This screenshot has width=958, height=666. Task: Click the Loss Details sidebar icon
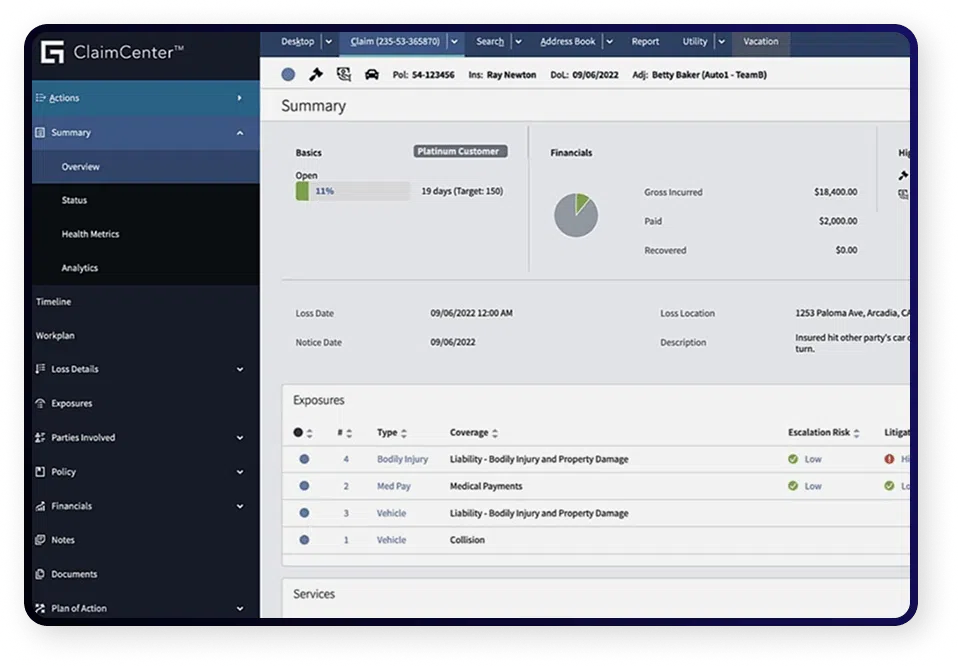pyautogui.click(x=40, y=368)
